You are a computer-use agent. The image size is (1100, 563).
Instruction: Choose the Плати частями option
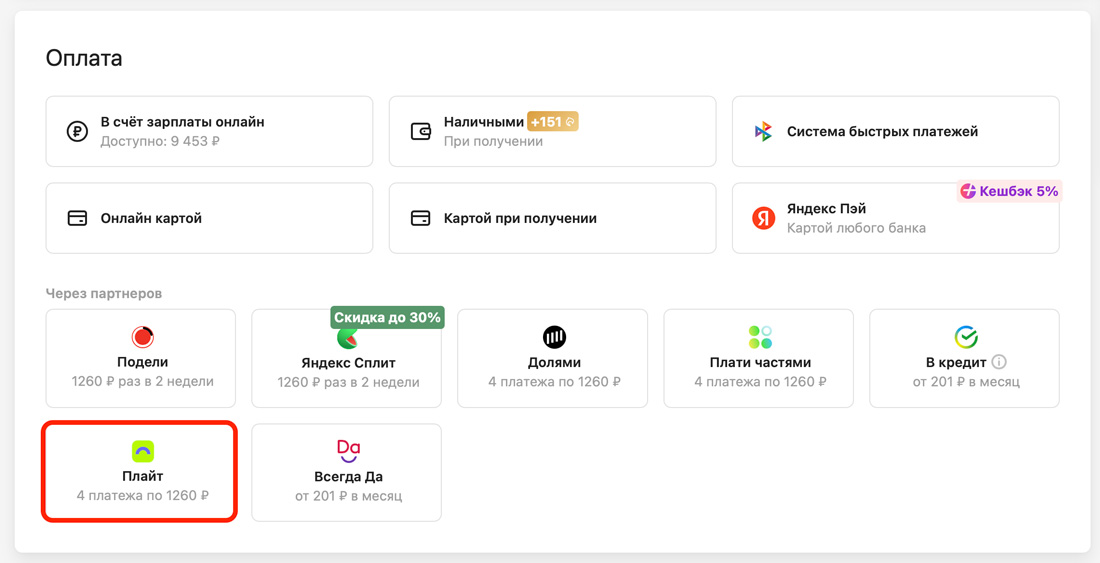[758, 358]
